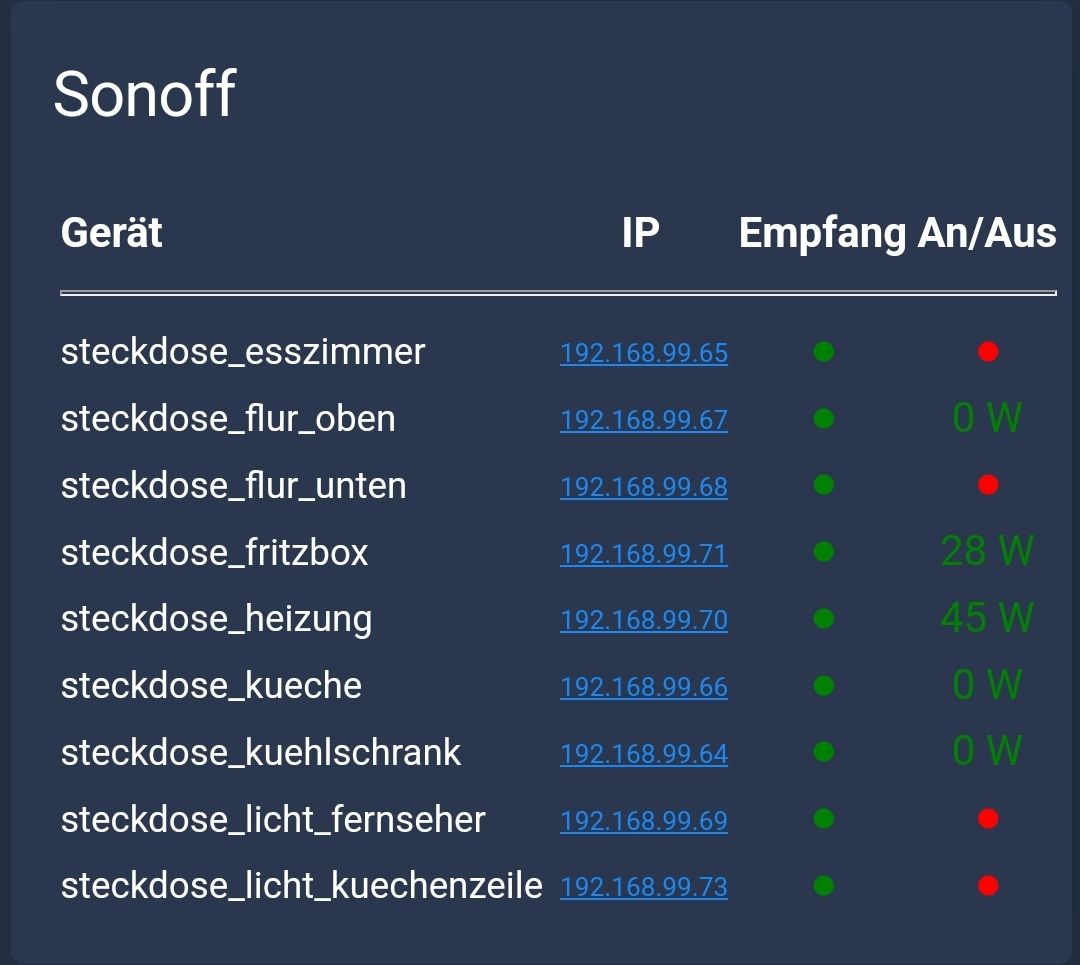The image size is (1080, 965).
Task: Toggle red on/off indicator for steckdose_licht_kuechenzeile
Action: click(x=988, y=886)
